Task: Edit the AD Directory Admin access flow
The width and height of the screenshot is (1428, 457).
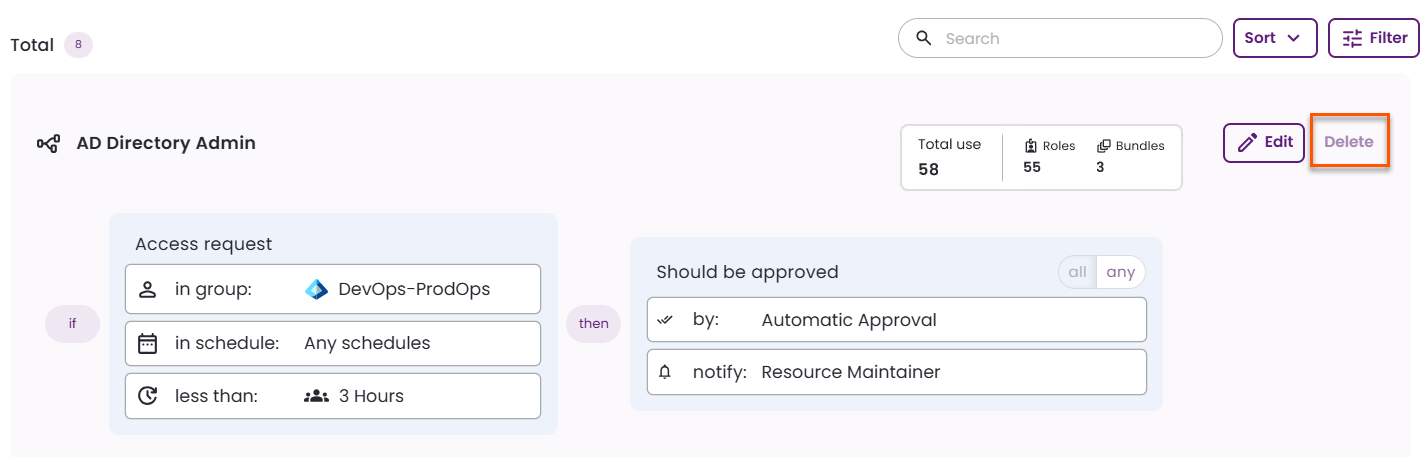Action: [1264, 142]
